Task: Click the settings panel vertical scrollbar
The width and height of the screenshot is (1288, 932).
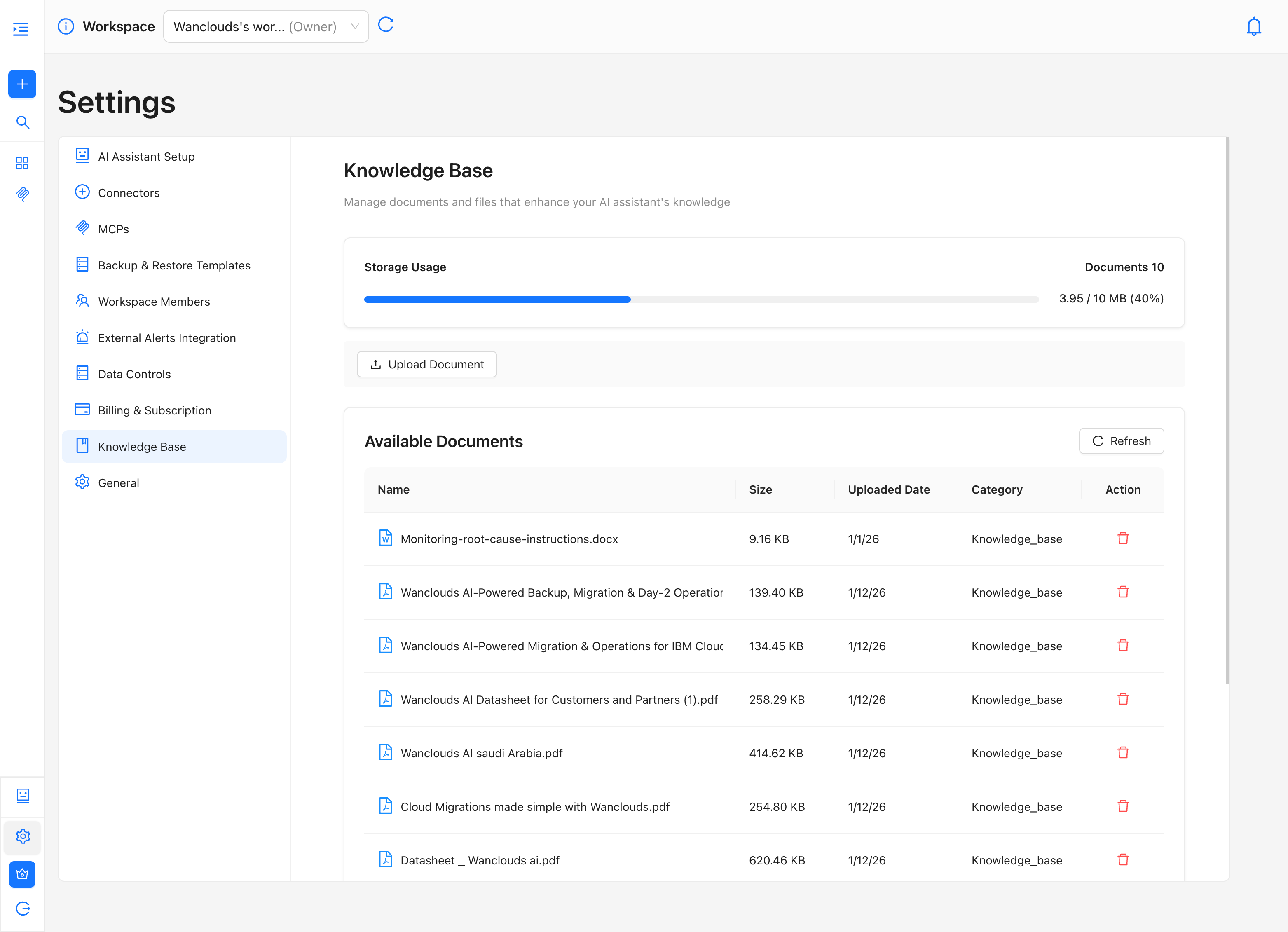Action: coord(1227,409)
